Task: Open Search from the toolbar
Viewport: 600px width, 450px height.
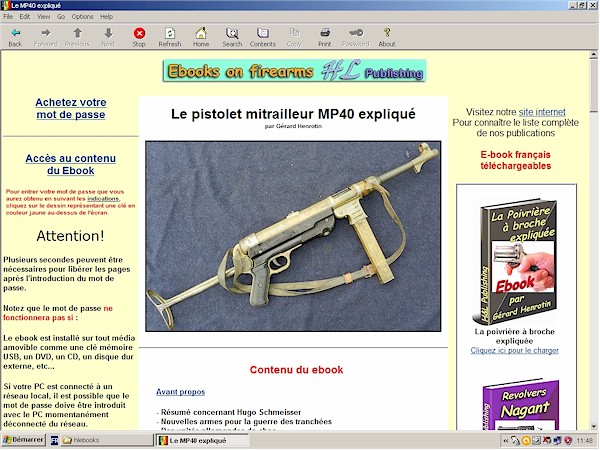Action: pos(232,37)
